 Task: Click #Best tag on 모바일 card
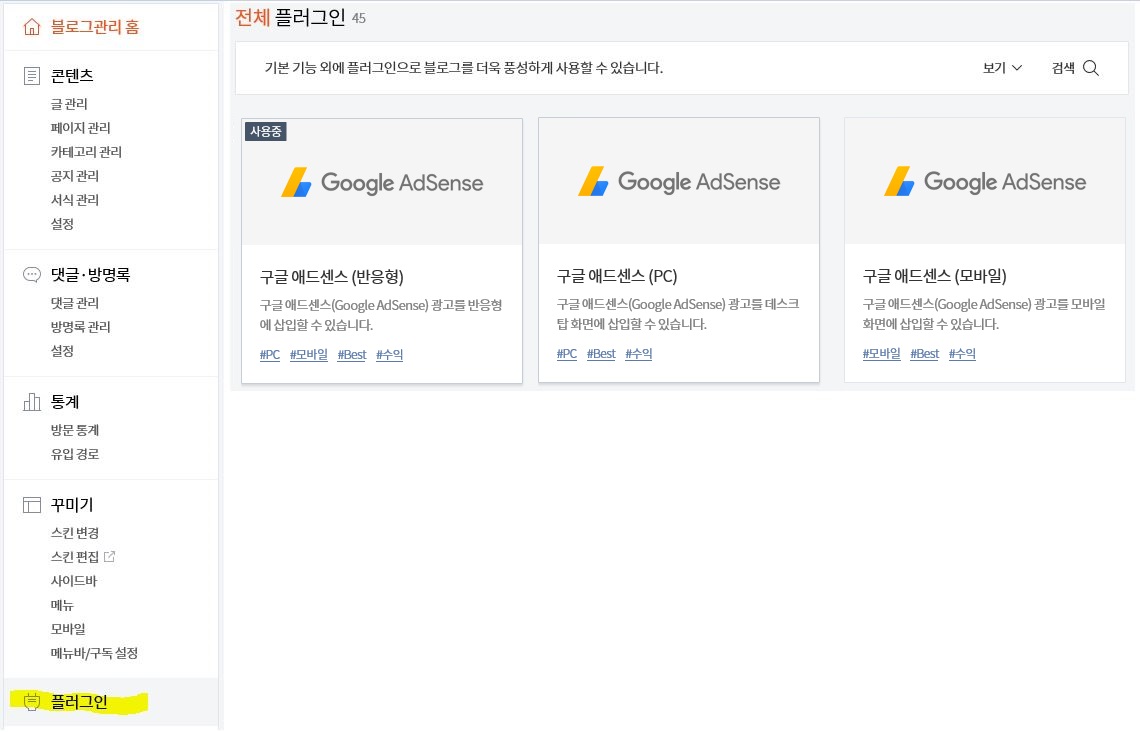pos(925,354)
